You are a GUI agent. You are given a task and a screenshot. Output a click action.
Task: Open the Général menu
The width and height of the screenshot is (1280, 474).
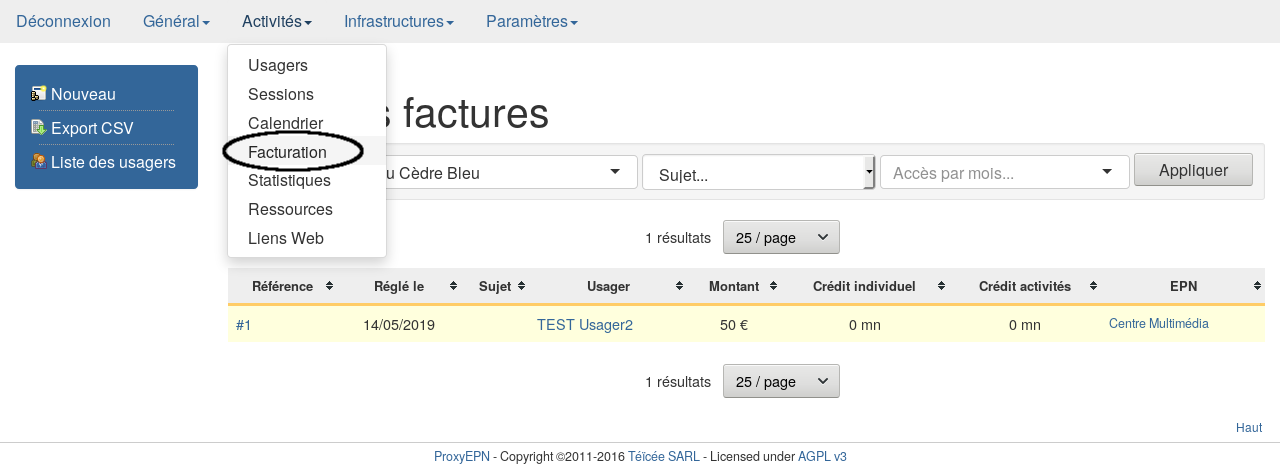pyautogui.click(x=176, y=22)
